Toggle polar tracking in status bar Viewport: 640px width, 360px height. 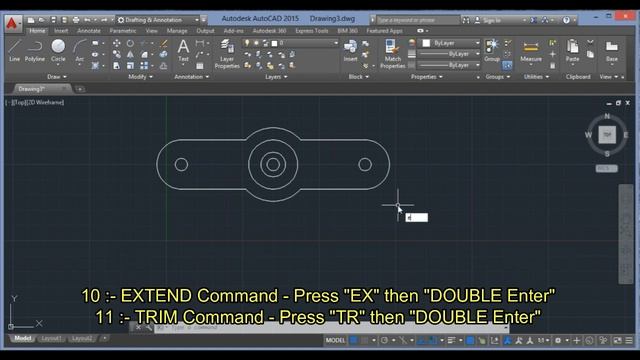384,340
